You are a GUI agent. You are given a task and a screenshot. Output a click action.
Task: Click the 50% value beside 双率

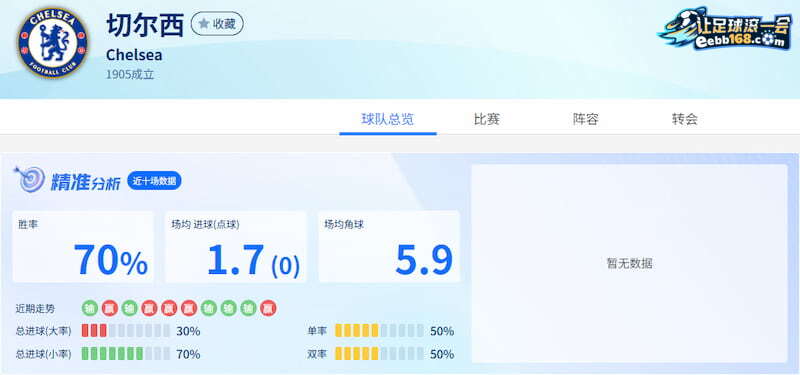442,354
